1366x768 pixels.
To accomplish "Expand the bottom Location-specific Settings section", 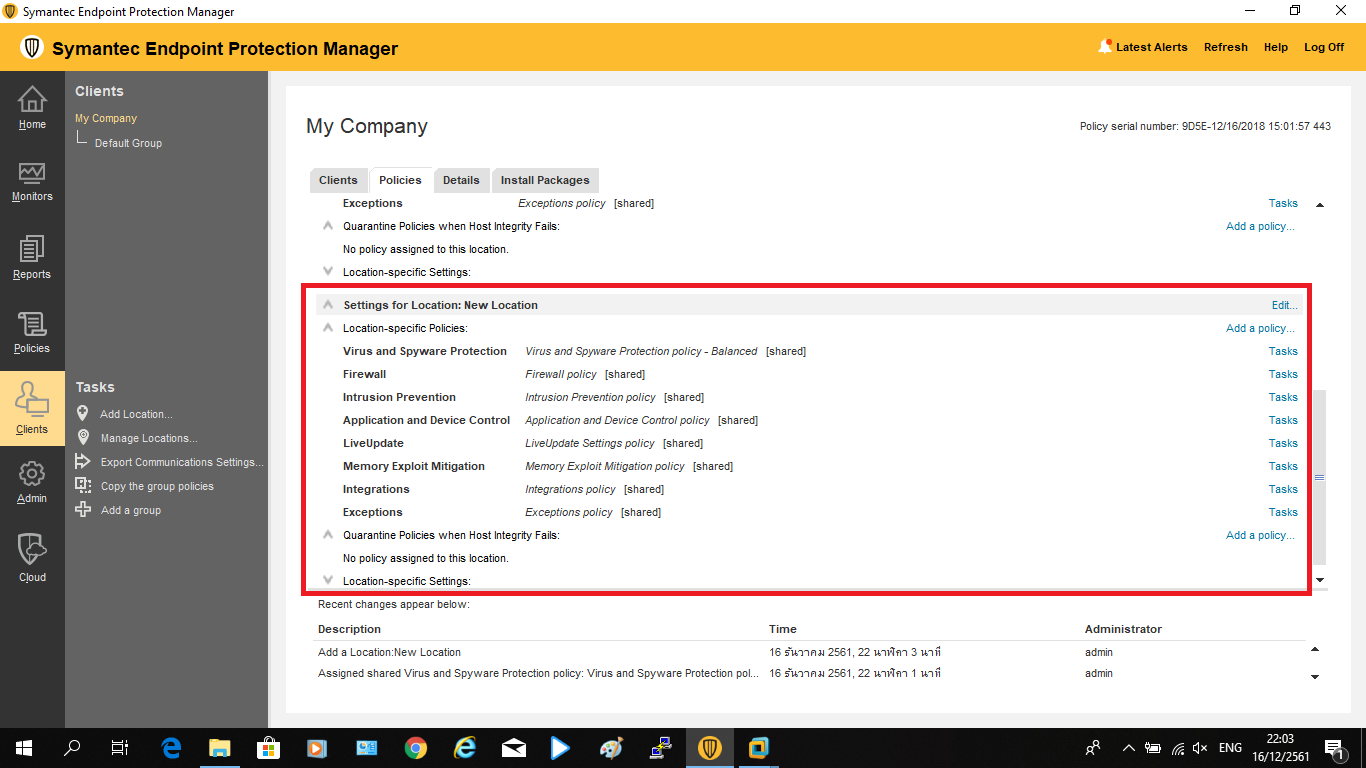I will tap(328, 581).
